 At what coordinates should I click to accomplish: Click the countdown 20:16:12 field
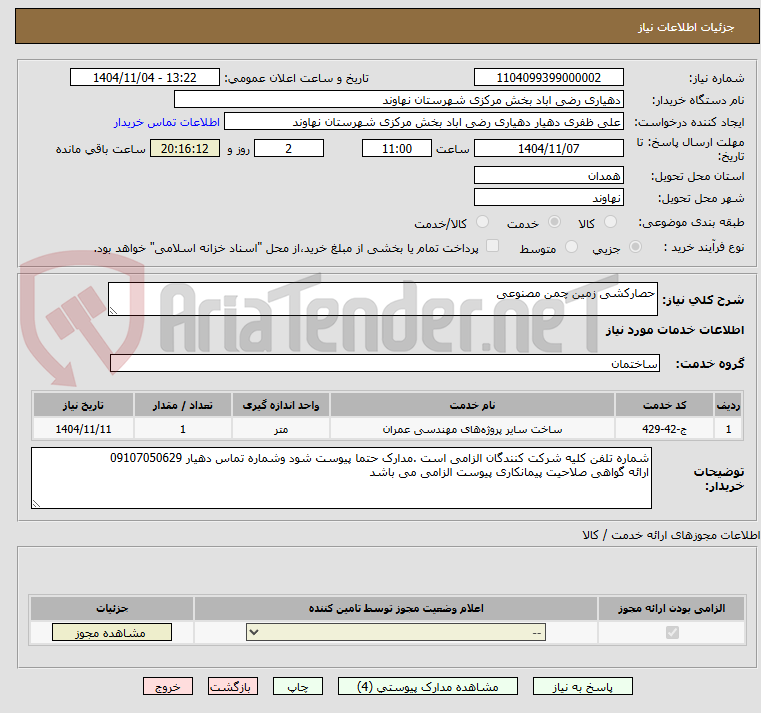(185, 149)
